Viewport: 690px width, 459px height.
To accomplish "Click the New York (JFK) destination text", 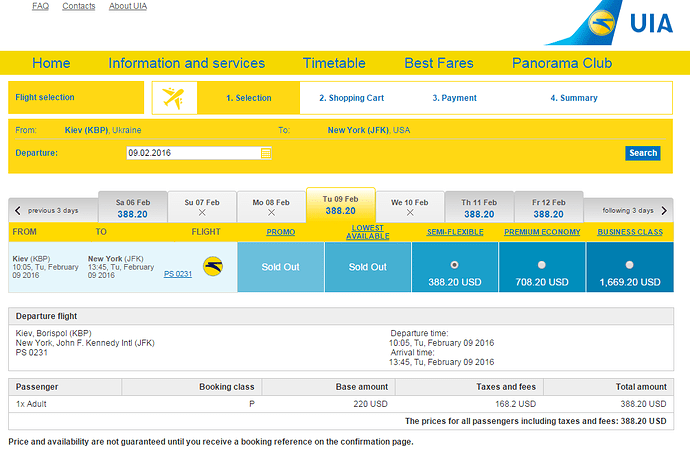I will click(358, 130).
